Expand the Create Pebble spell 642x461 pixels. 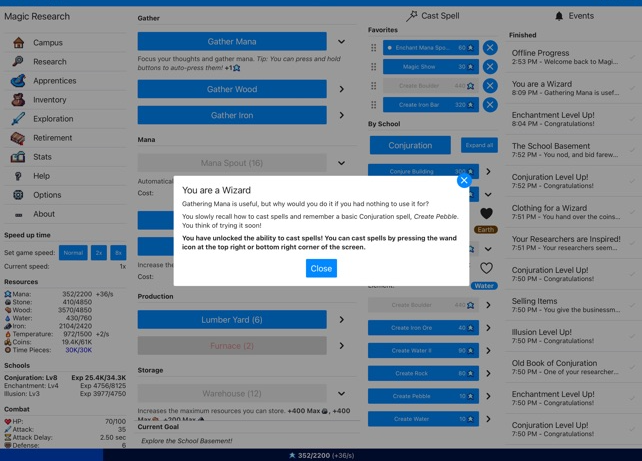click(488, 396)
